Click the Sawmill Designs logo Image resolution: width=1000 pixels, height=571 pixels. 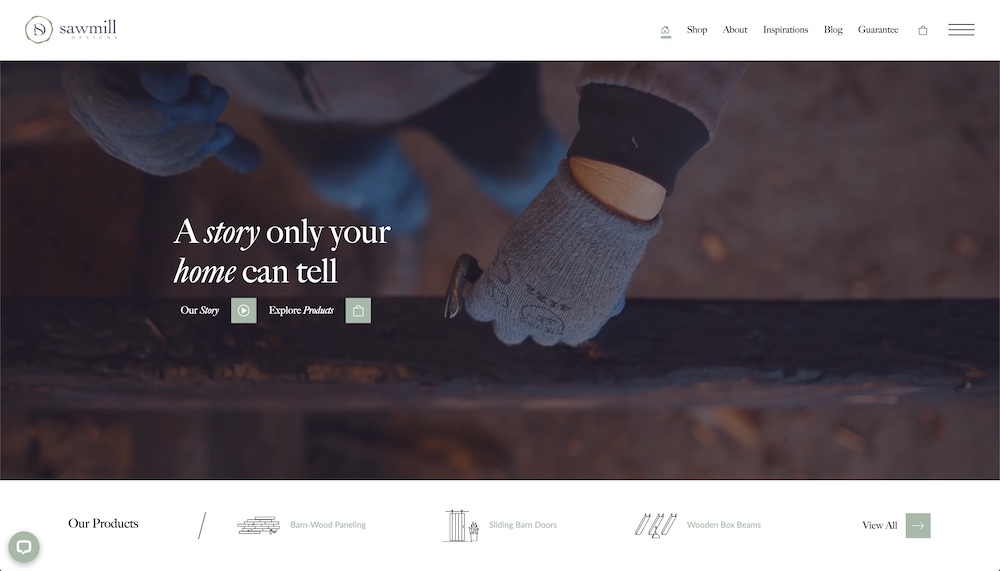[71, 29]
